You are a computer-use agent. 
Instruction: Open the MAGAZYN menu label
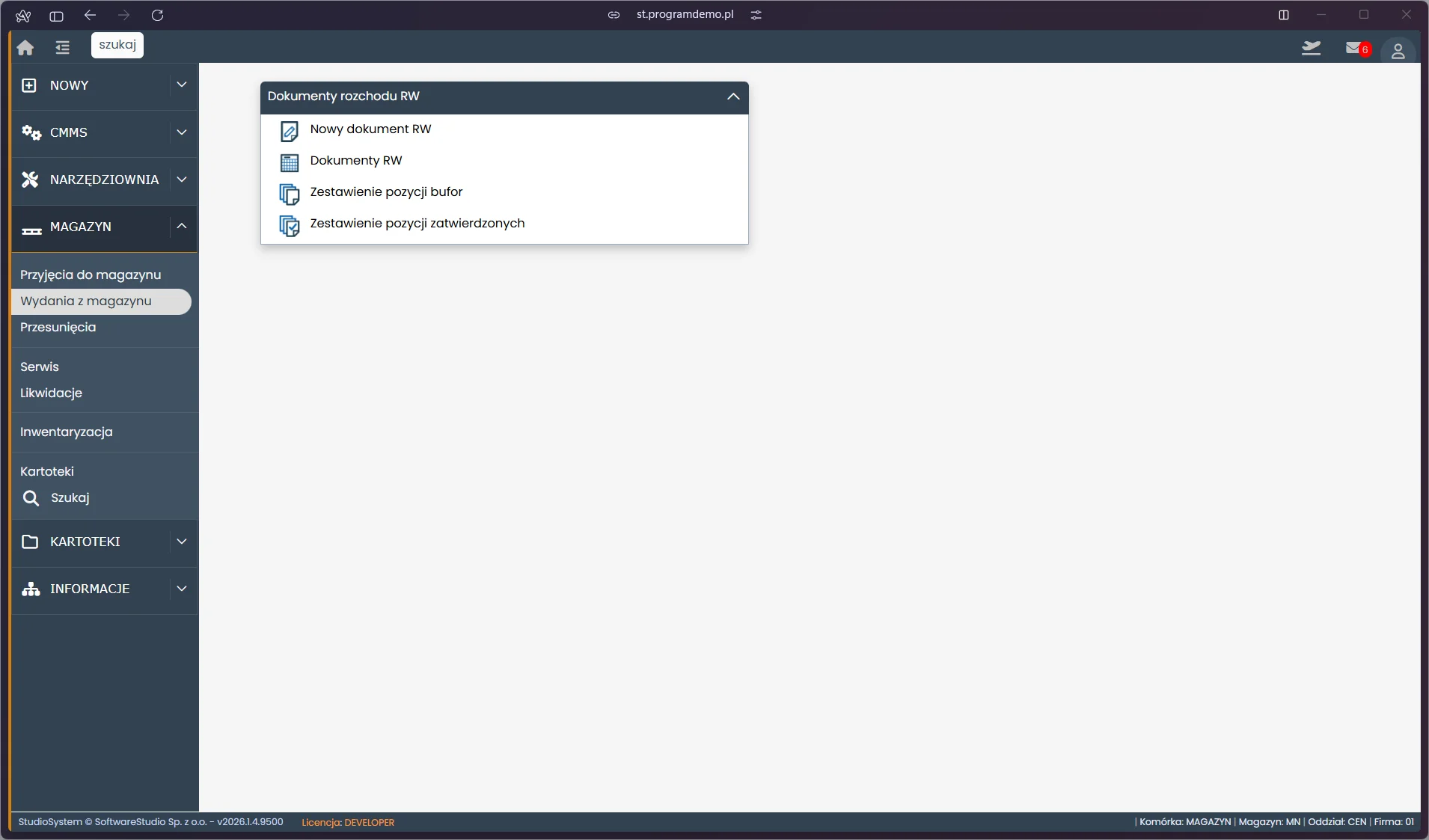pos(81,227)
